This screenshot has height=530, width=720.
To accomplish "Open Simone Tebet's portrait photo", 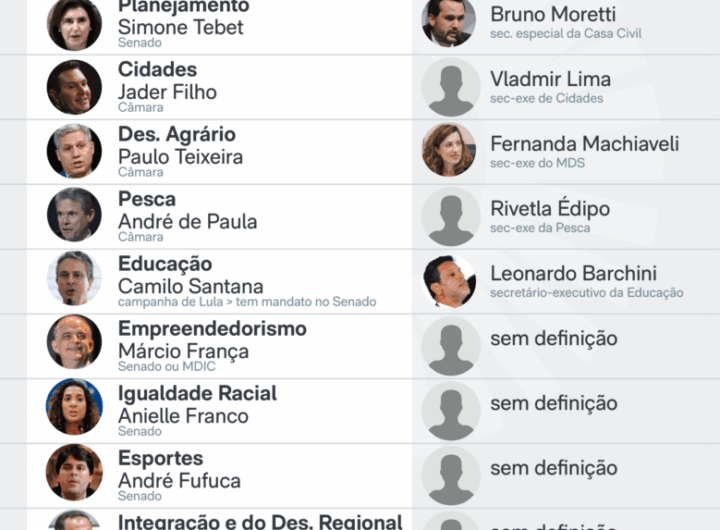I will point(74,23).
